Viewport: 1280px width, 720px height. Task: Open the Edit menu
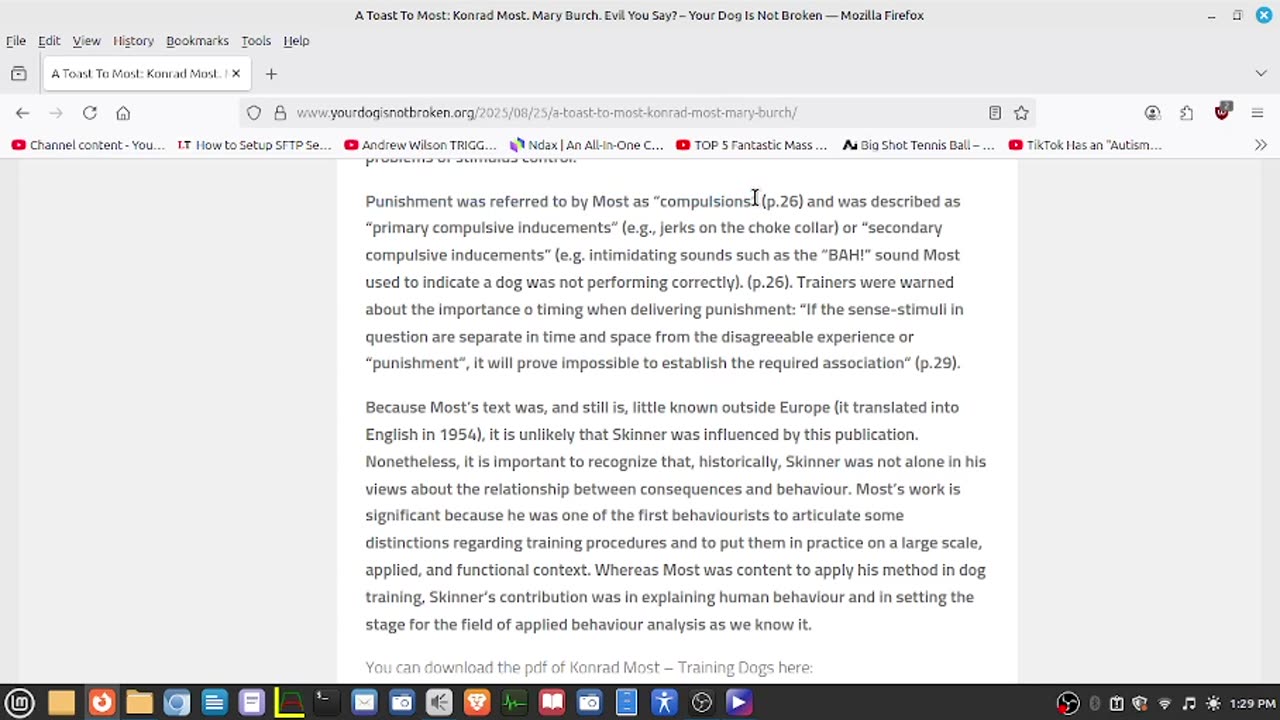49,41
